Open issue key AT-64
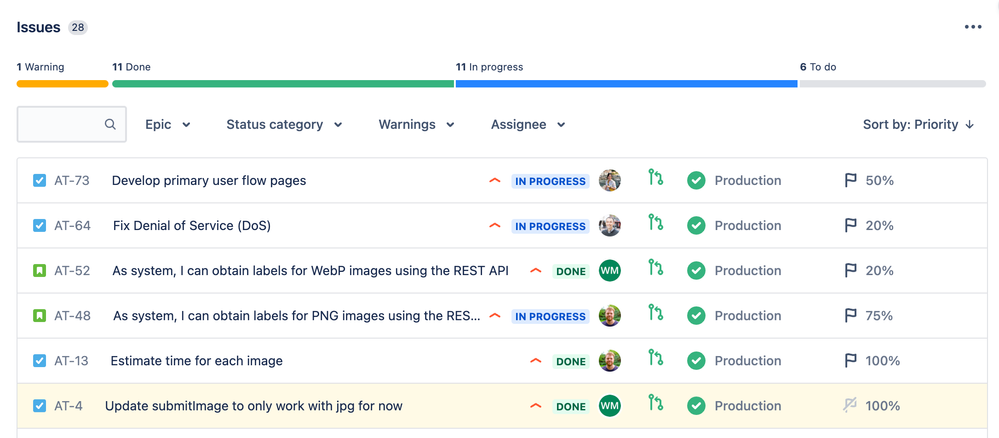Viewport: 999px width, 438px height. click(x=72, y=226)
